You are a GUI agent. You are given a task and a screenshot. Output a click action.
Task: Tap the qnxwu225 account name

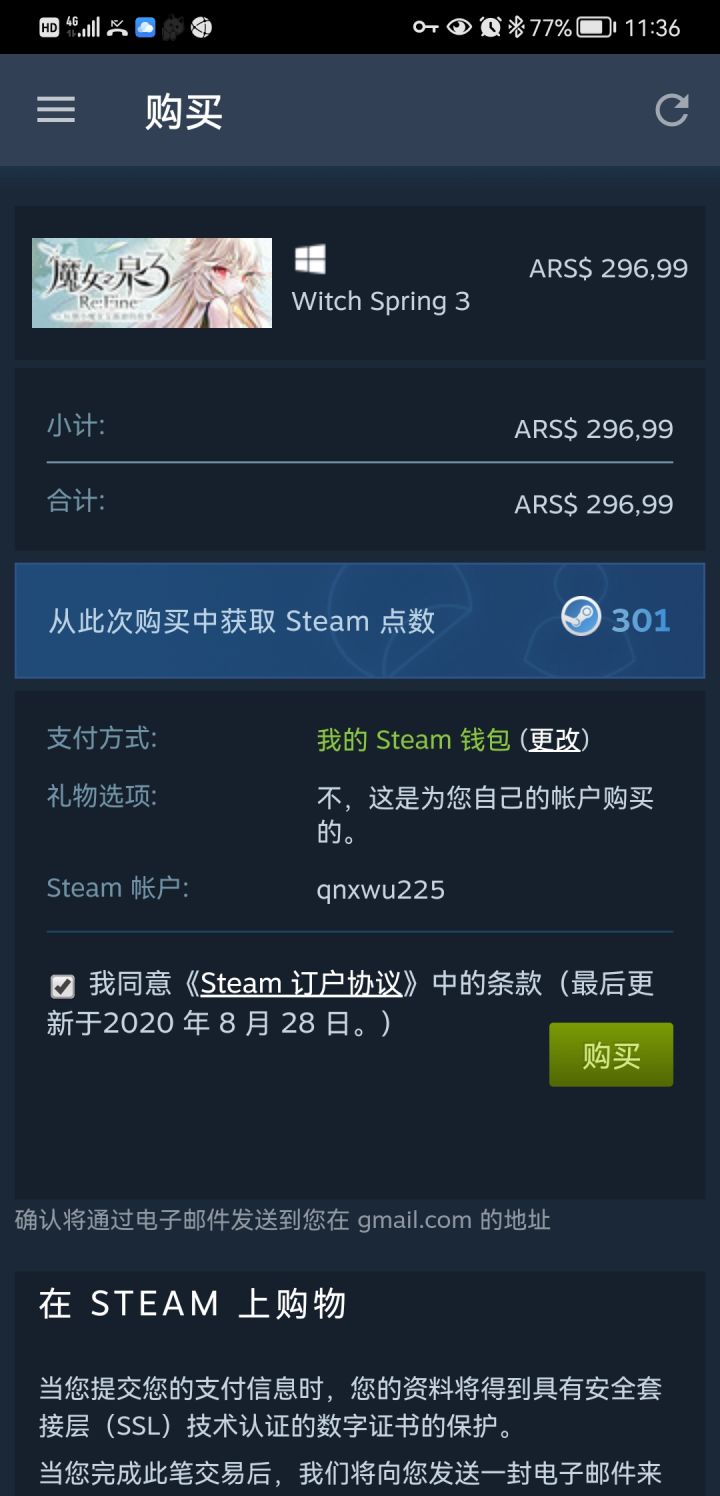click(x=381, y=890)
